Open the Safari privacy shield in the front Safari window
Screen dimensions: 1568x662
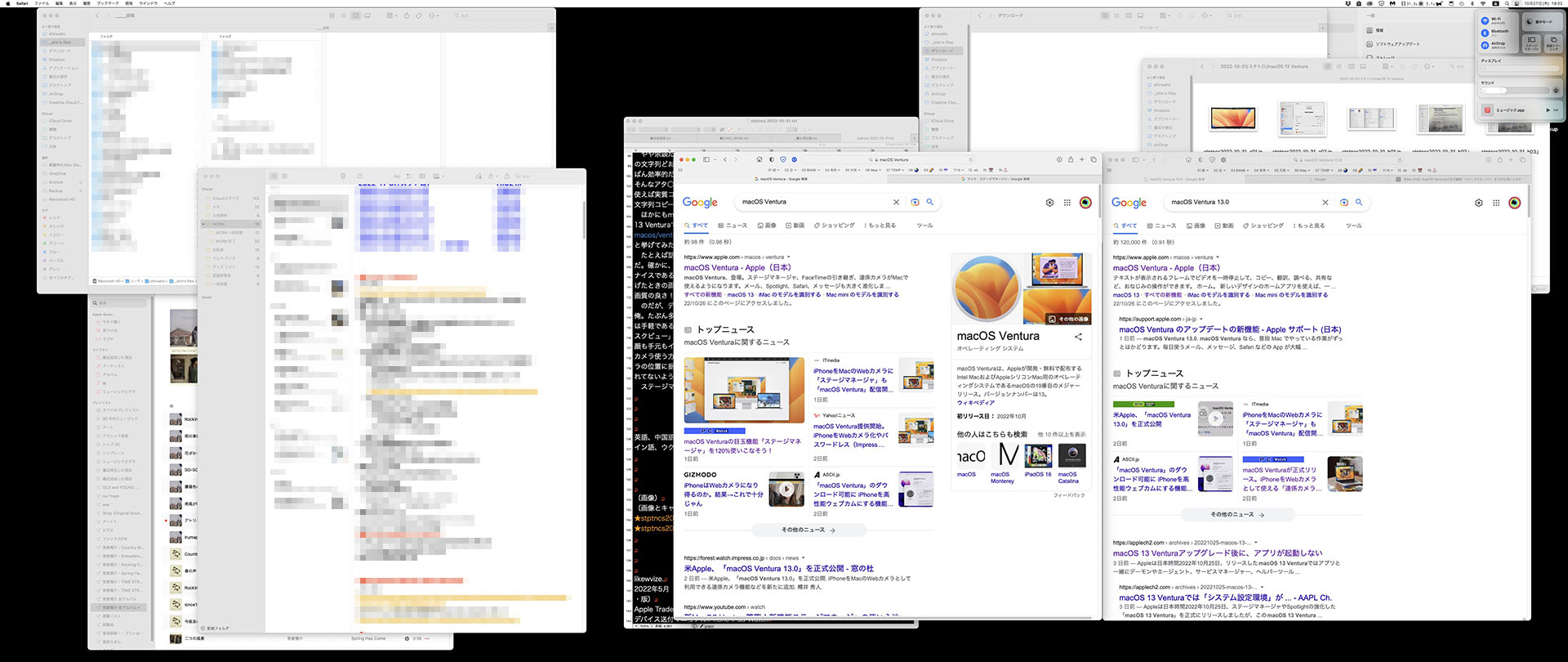click(783, 159)
